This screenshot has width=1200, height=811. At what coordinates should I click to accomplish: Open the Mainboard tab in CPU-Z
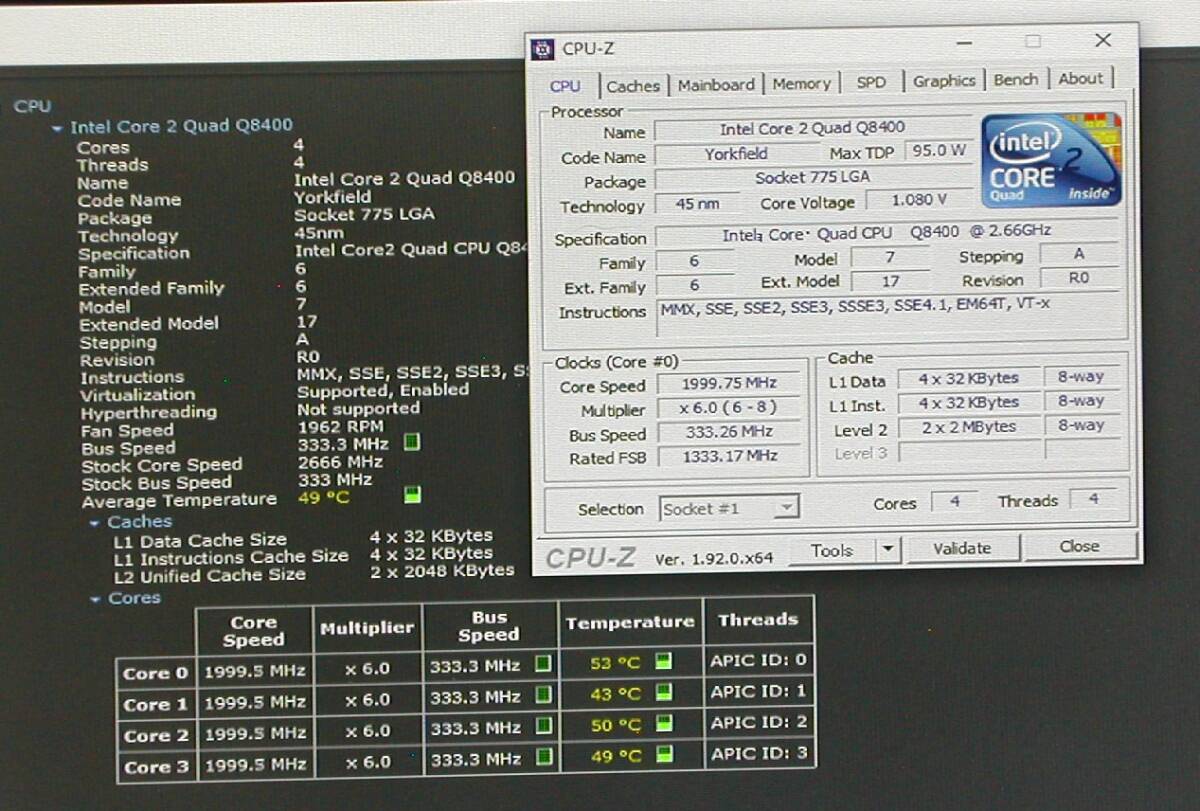click(x=716, y=85)
